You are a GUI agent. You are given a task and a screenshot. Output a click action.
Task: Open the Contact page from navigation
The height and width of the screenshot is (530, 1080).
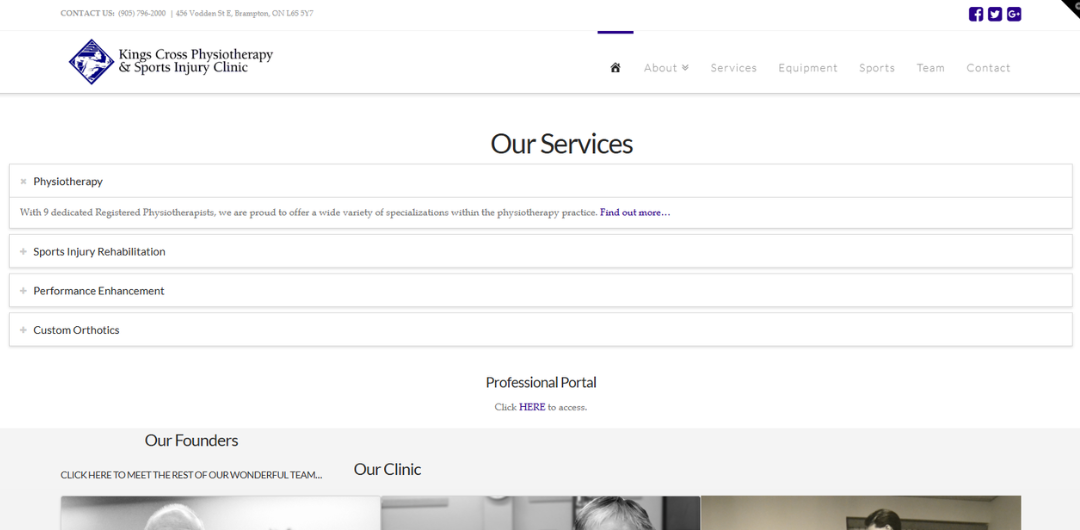coord(988,68)
